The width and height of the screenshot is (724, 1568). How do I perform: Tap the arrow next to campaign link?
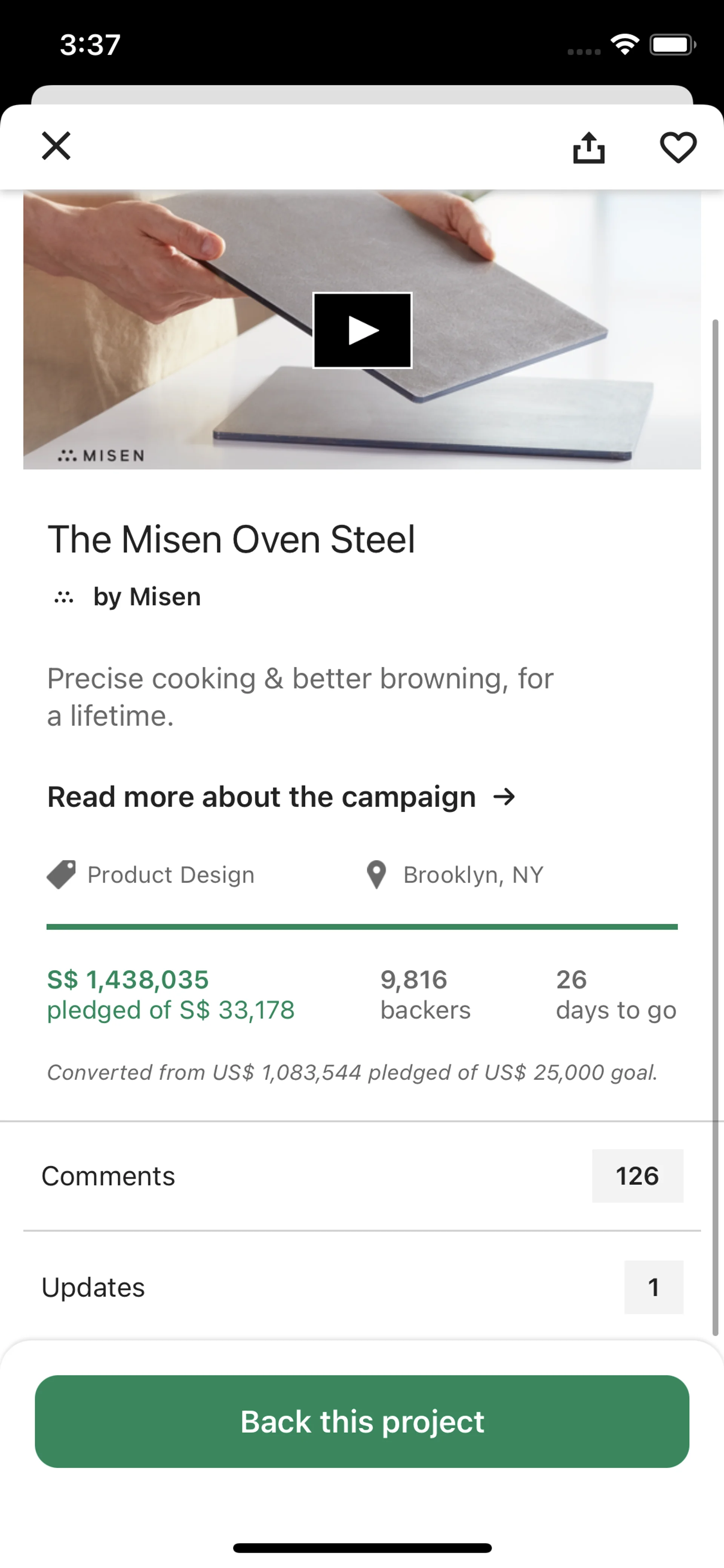[505, 797]
